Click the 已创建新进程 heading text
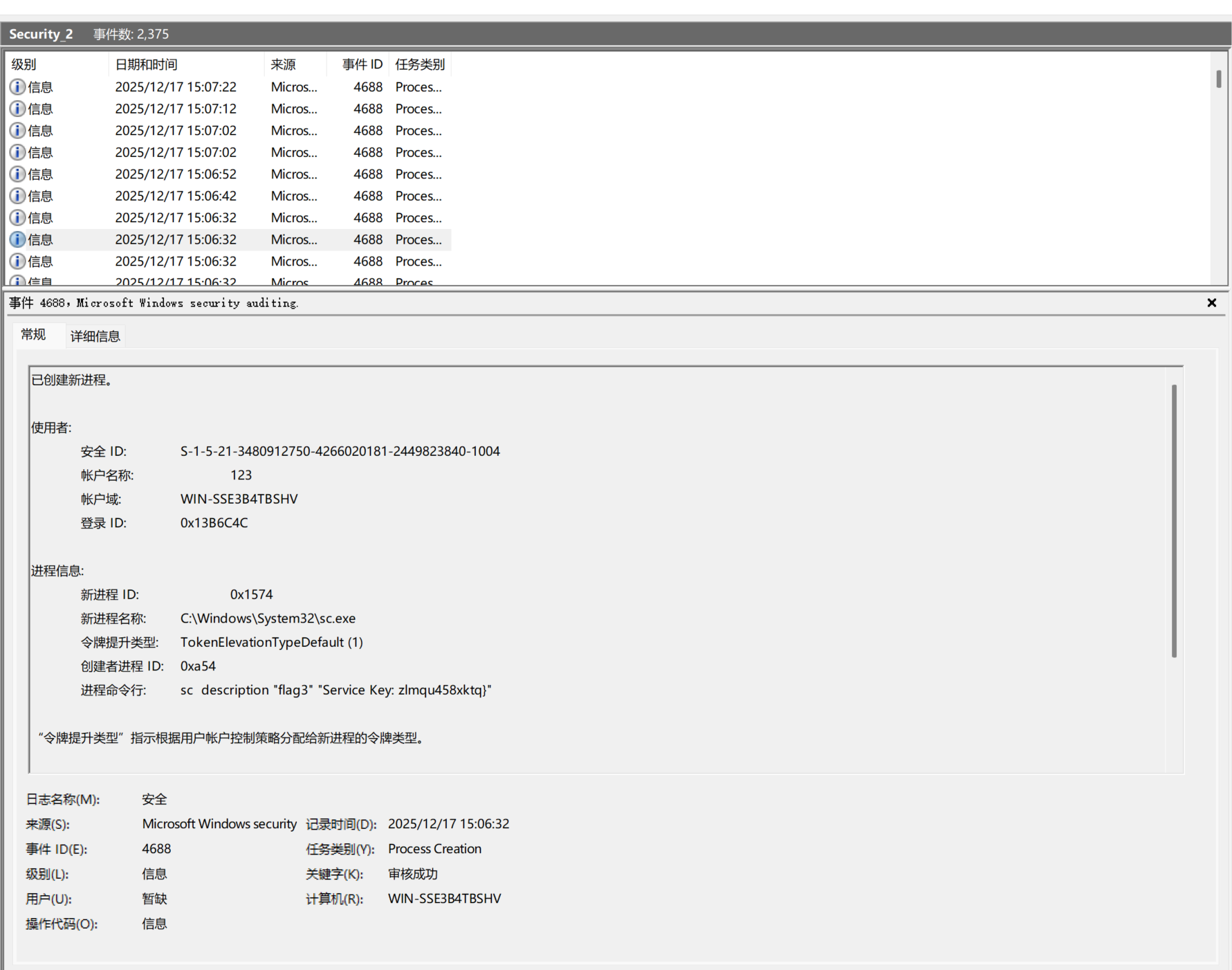1232x970 pixels. coord(72,380)
